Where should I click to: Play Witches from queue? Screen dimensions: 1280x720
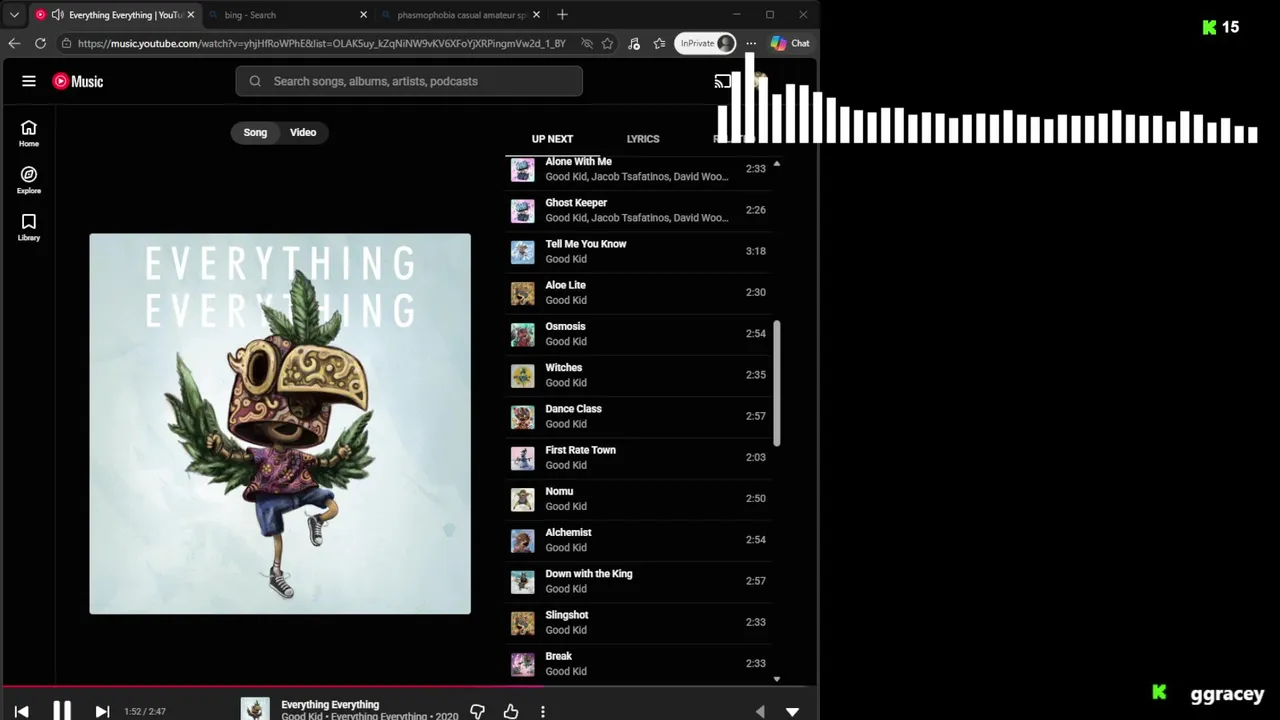click(x=639, y=375)
